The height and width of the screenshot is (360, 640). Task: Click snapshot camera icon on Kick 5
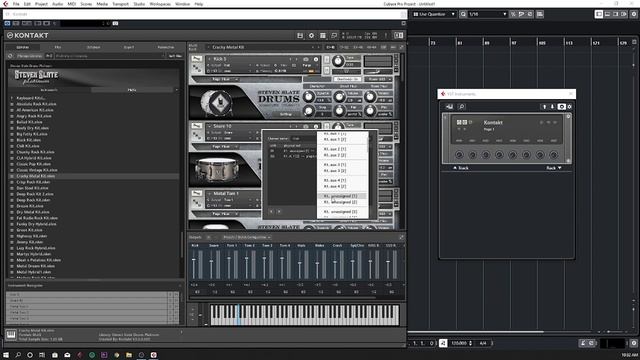(x=306, y=59)
